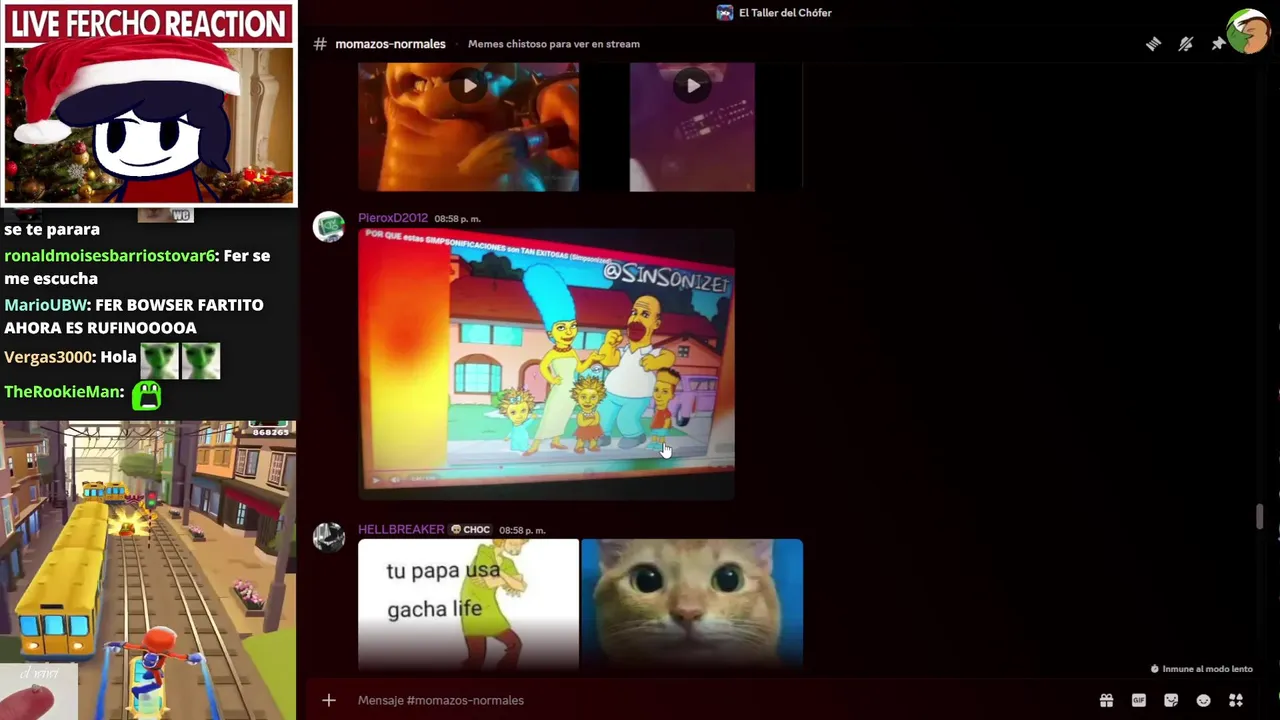Click the first alien emote by Vergas3000
The height and width of the screenshot is (720, 1280).
(159, 360)
